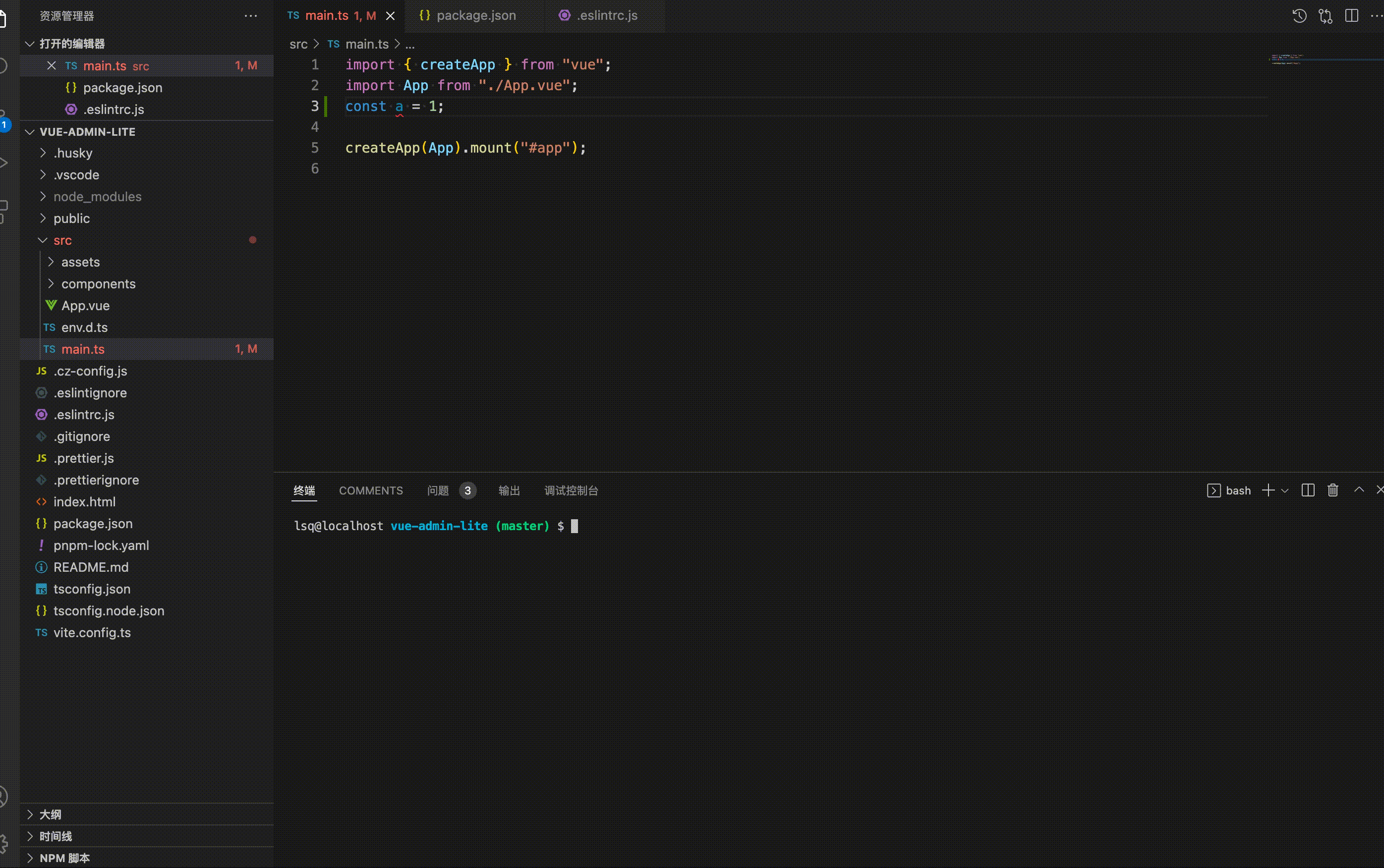Kill terminal with trash icon
The height and width of the screenshot is (868, 1384).
[x=1333, y=490]
